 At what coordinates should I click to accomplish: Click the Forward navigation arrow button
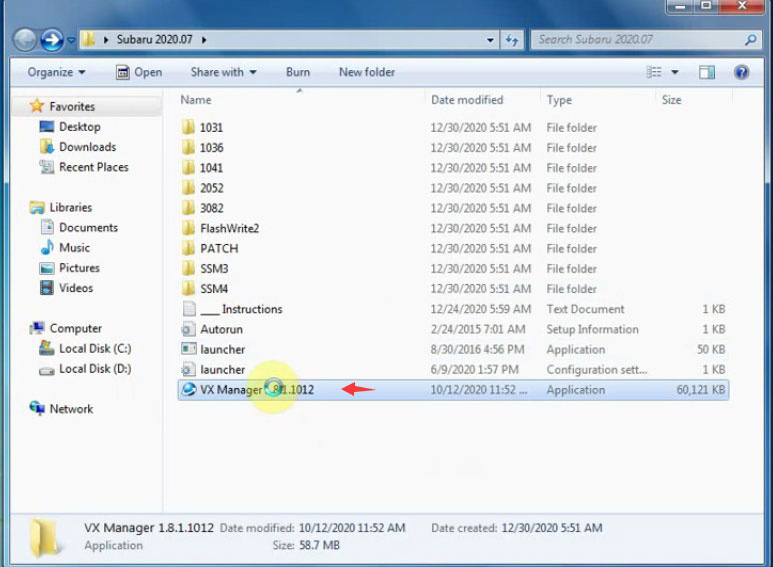point(52,40)
